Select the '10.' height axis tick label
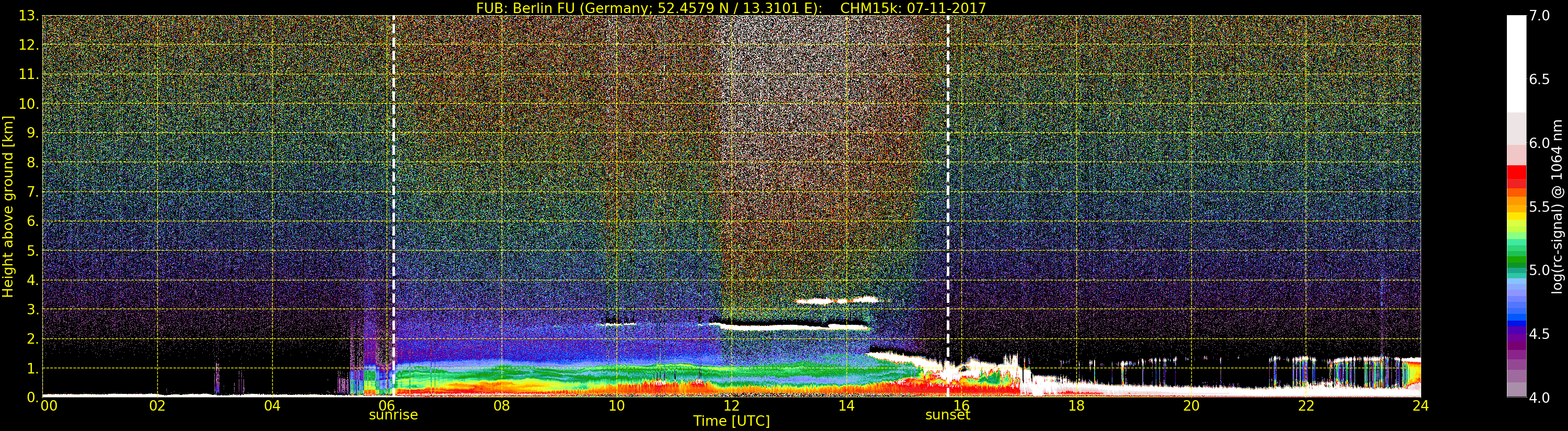 click(x=29, y=104)
